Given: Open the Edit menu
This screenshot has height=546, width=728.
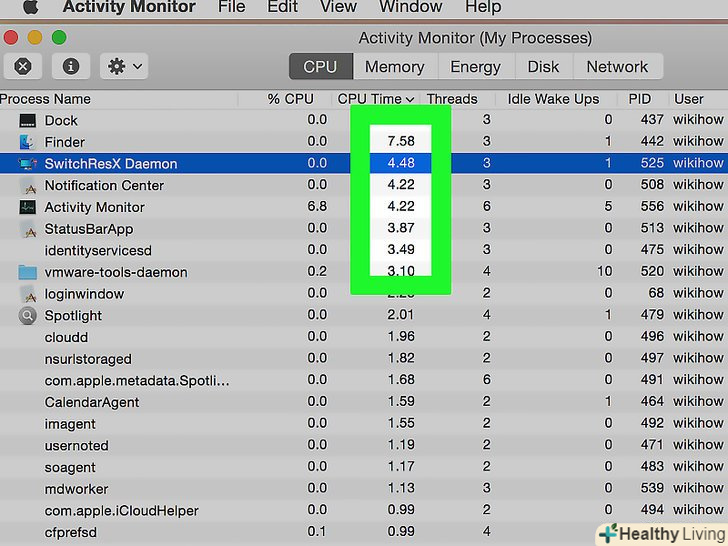Looking at the screenshot, I should coord(282,6).
